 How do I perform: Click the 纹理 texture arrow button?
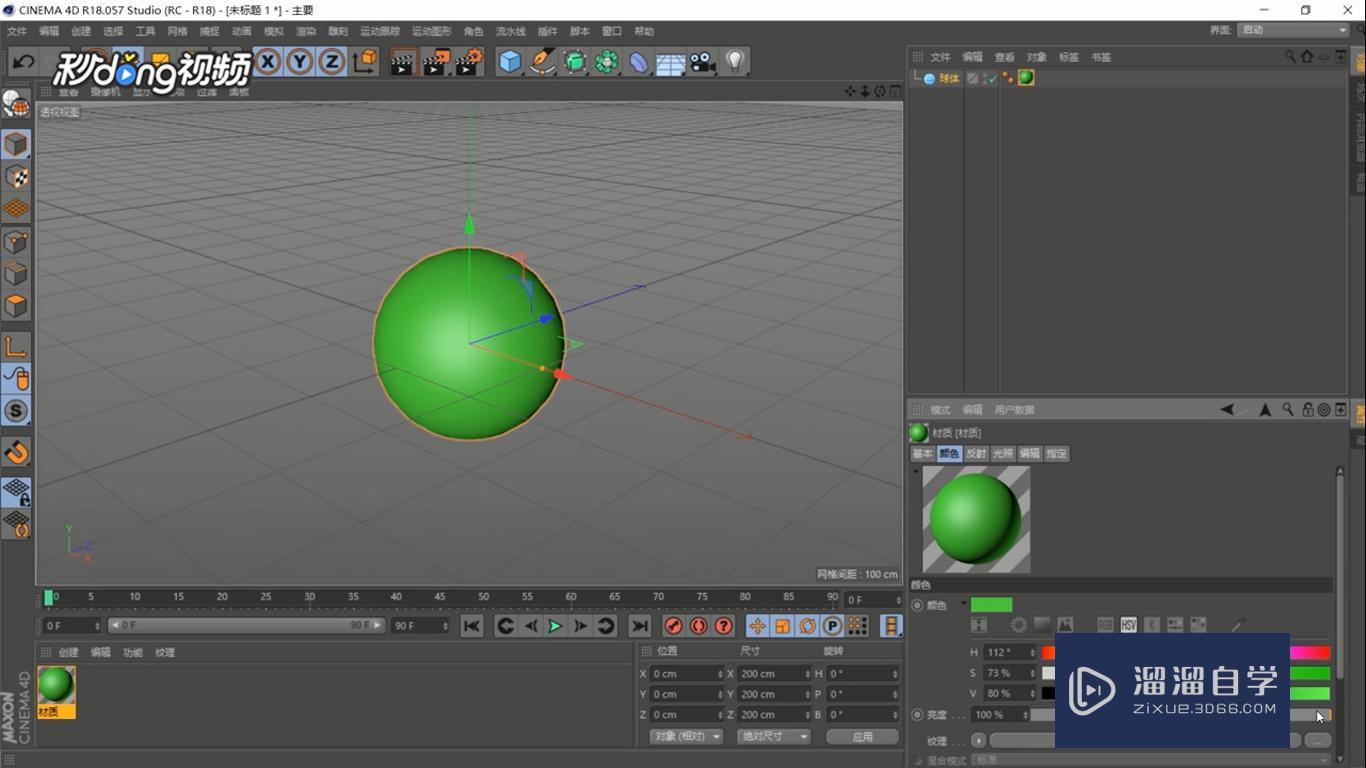tap(978, 741)
